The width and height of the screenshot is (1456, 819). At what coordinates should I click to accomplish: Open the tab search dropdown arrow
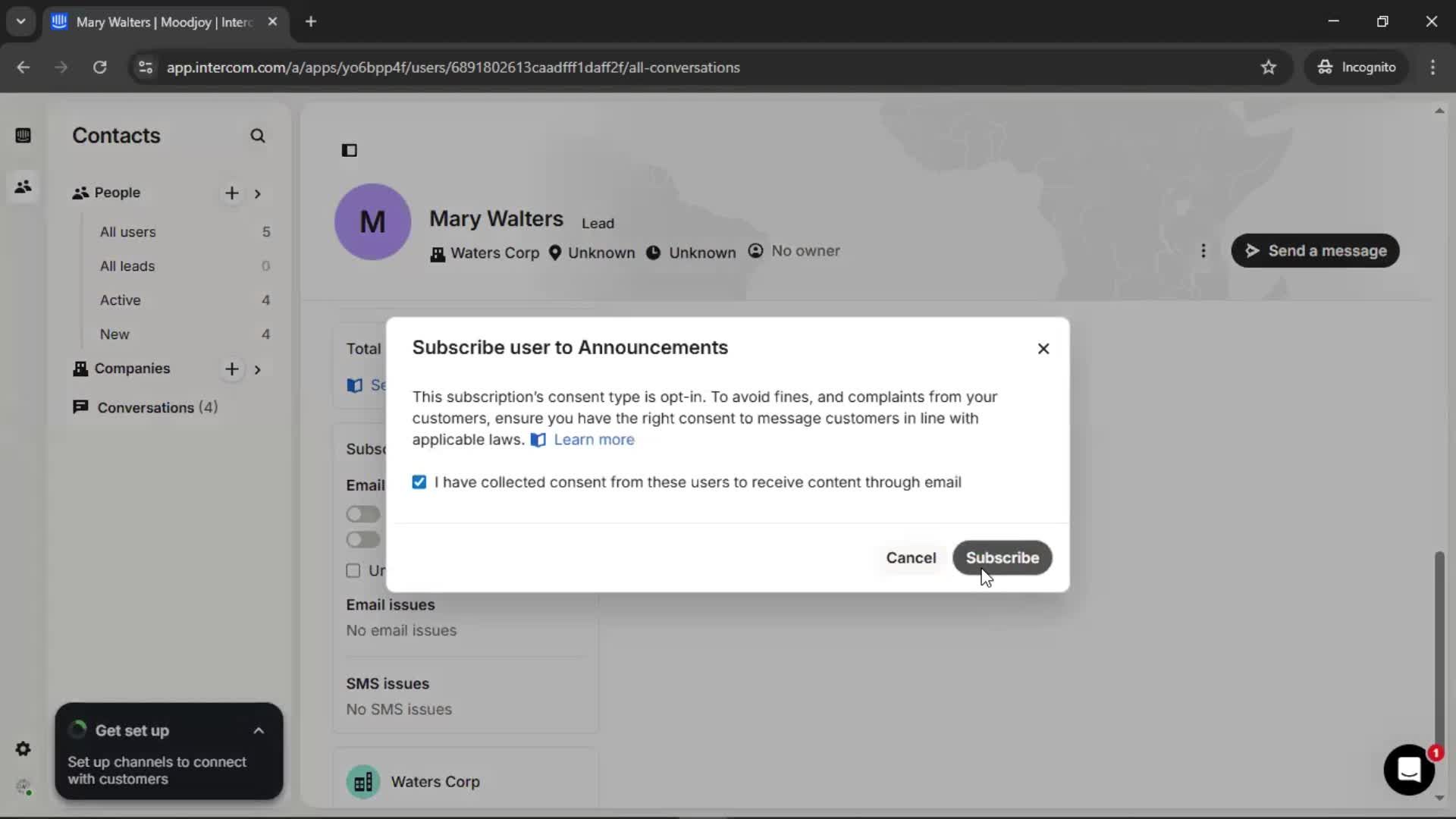21,22
